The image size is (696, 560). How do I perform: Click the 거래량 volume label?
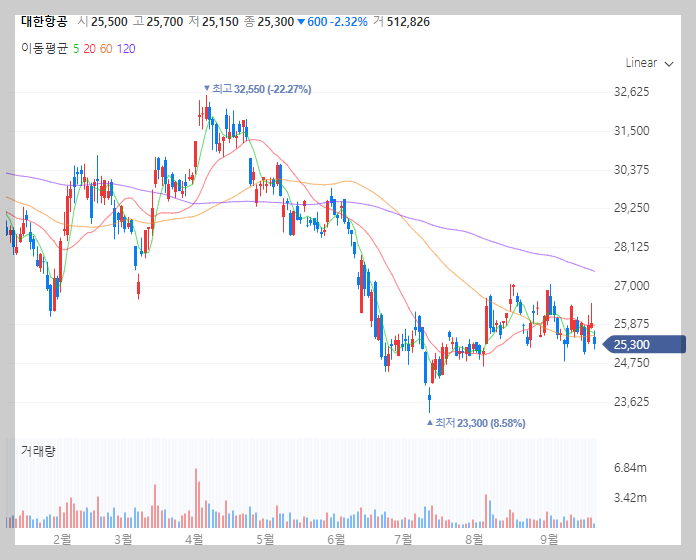(38, 451)
